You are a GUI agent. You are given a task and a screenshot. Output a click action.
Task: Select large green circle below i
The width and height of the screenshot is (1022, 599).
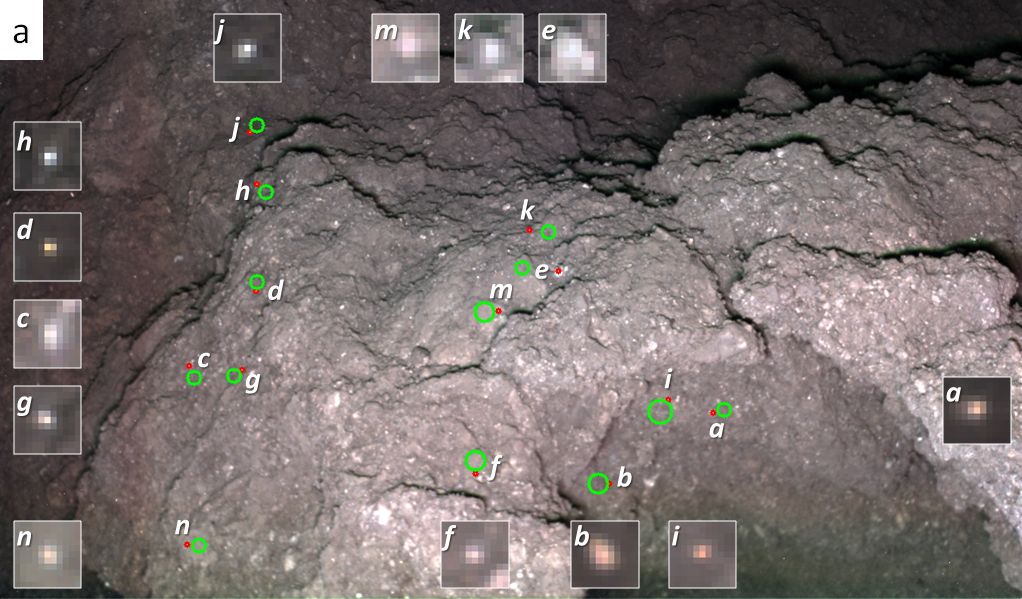click(660, 412)
